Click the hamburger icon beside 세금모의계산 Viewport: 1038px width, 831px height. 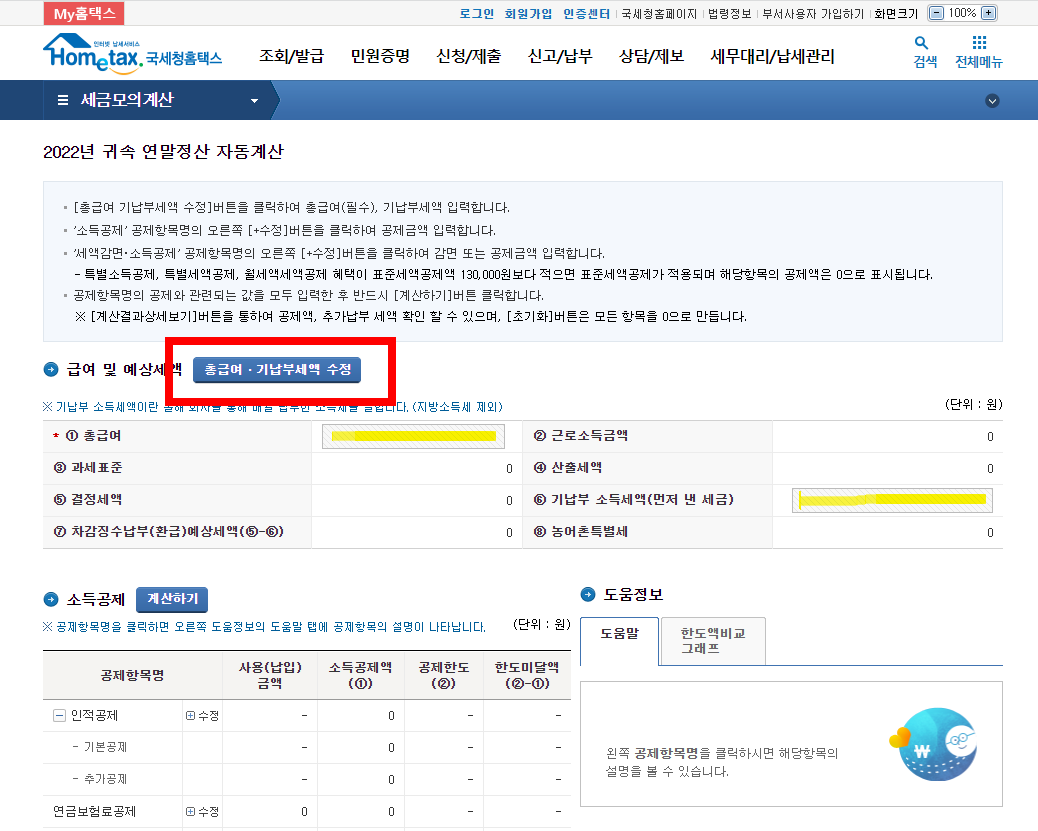pyautogui.click(x=63, y=100)
